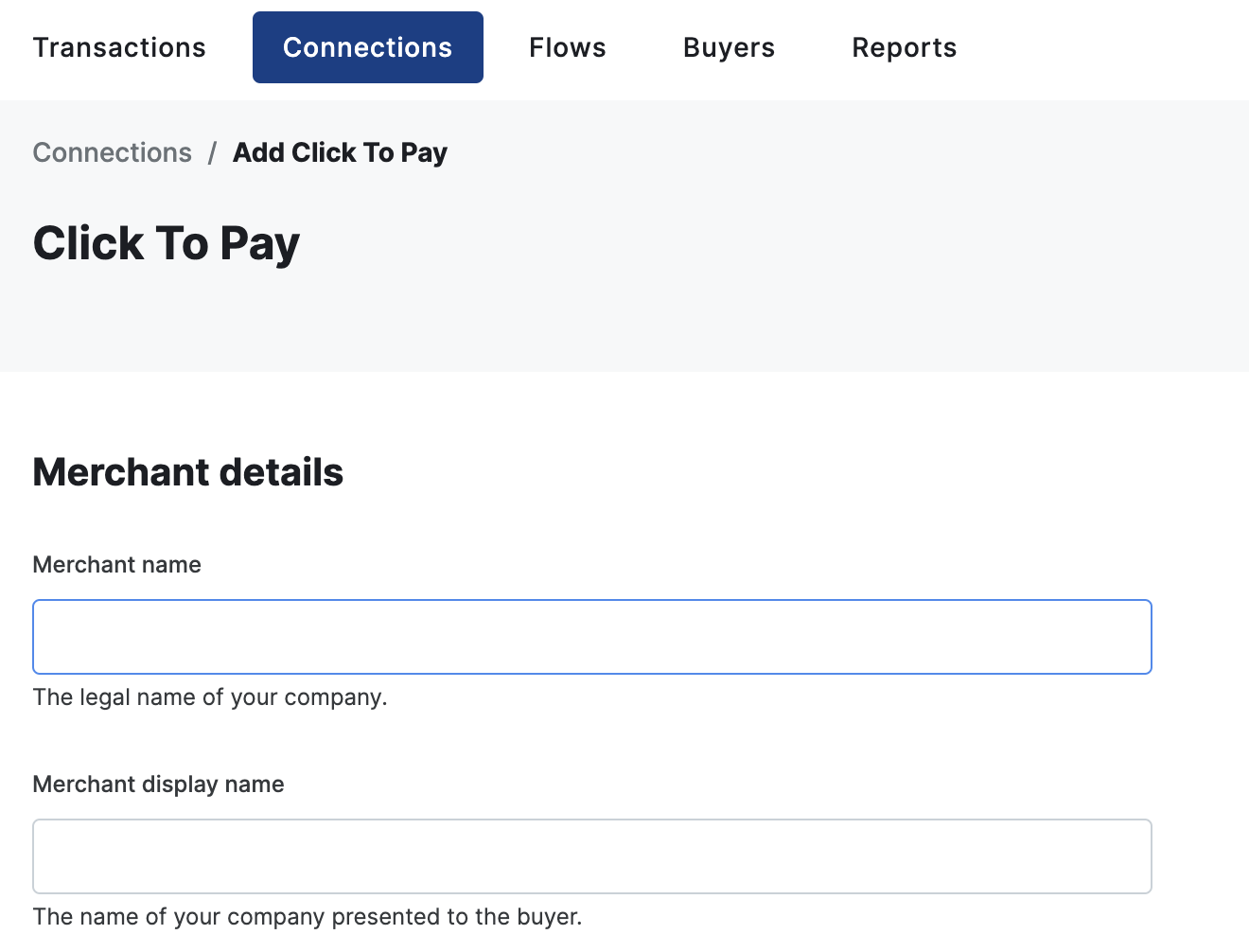Open the Reports tab

904,46
